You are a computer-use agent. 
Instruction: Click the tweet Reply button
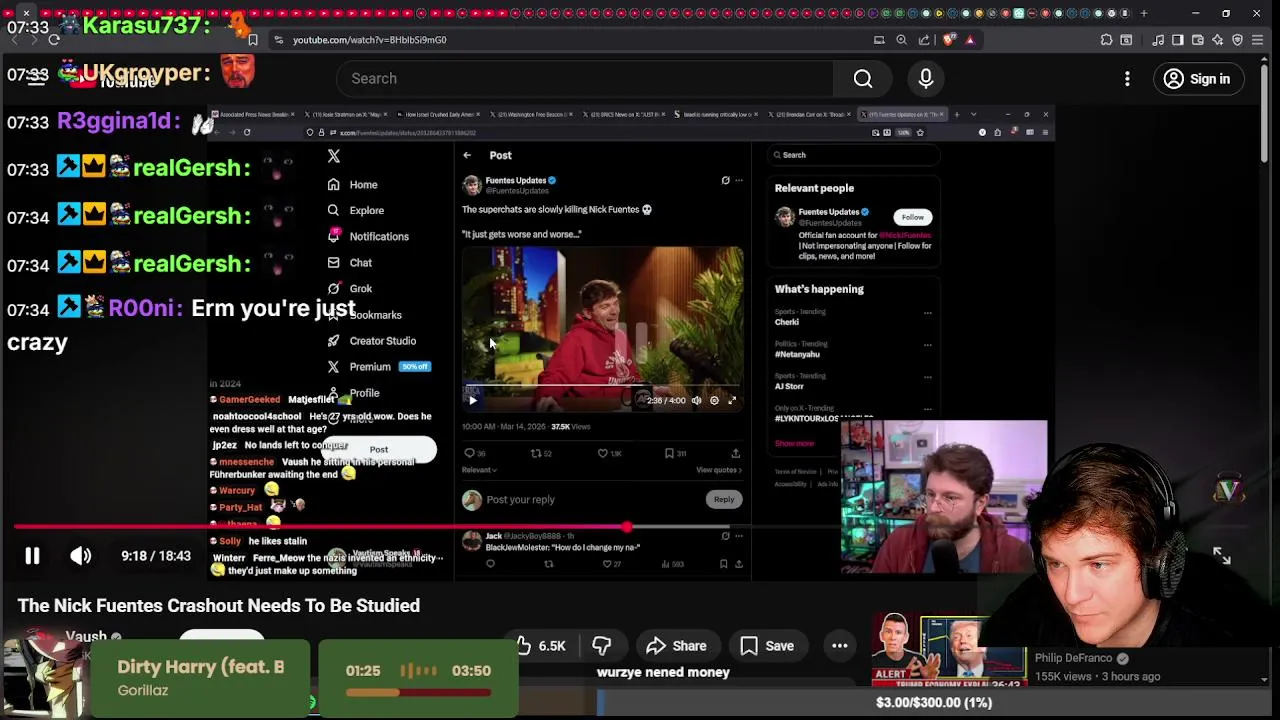724,499
